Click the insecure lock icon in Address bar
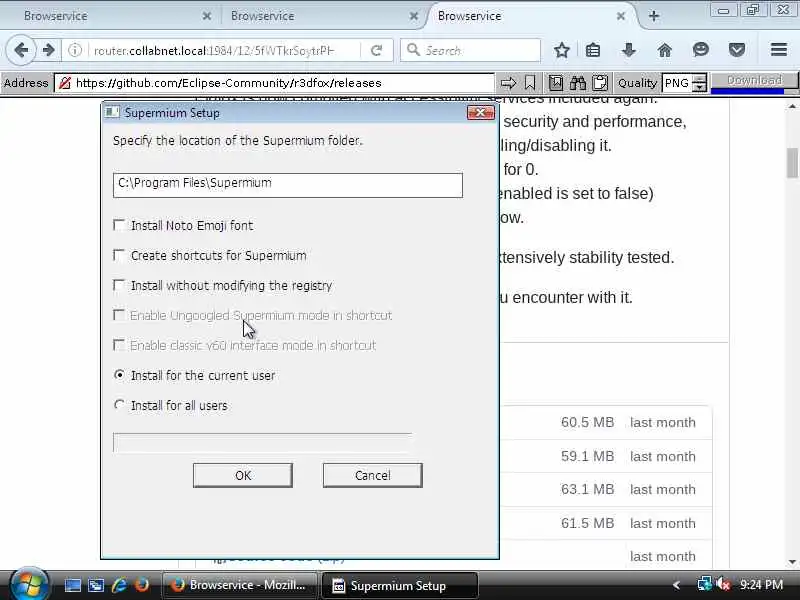Screen dimensions: 800x600 point(65,83)
